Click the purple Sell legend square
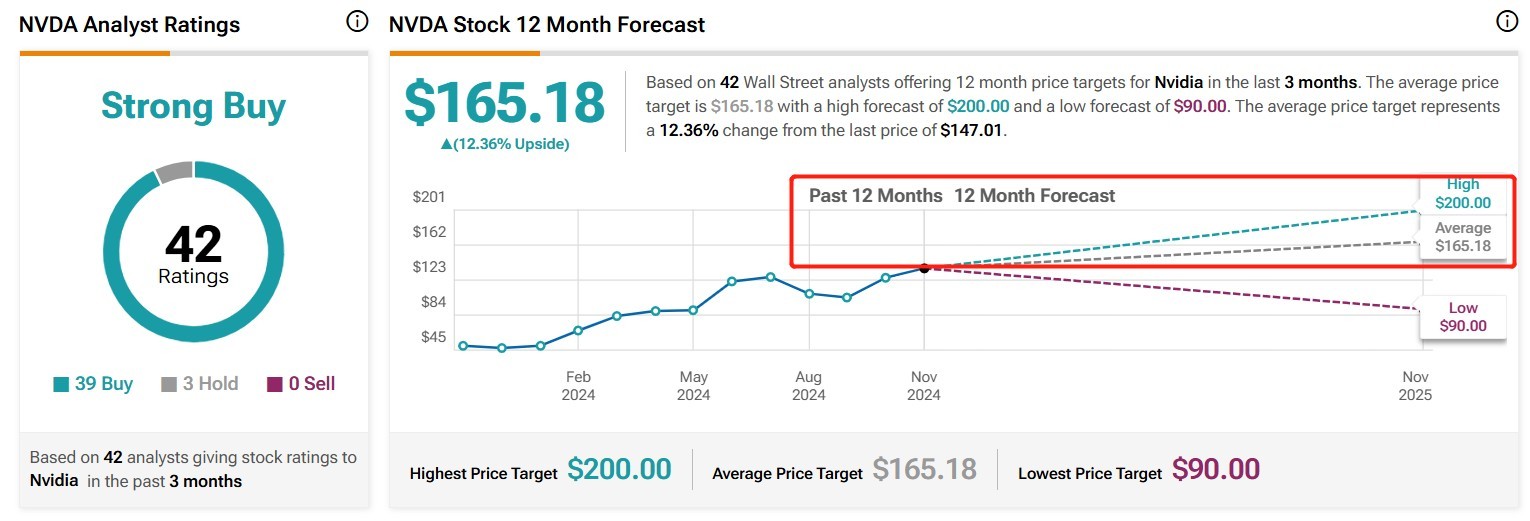The image size is (1530, 521). (x=275, y=384)
